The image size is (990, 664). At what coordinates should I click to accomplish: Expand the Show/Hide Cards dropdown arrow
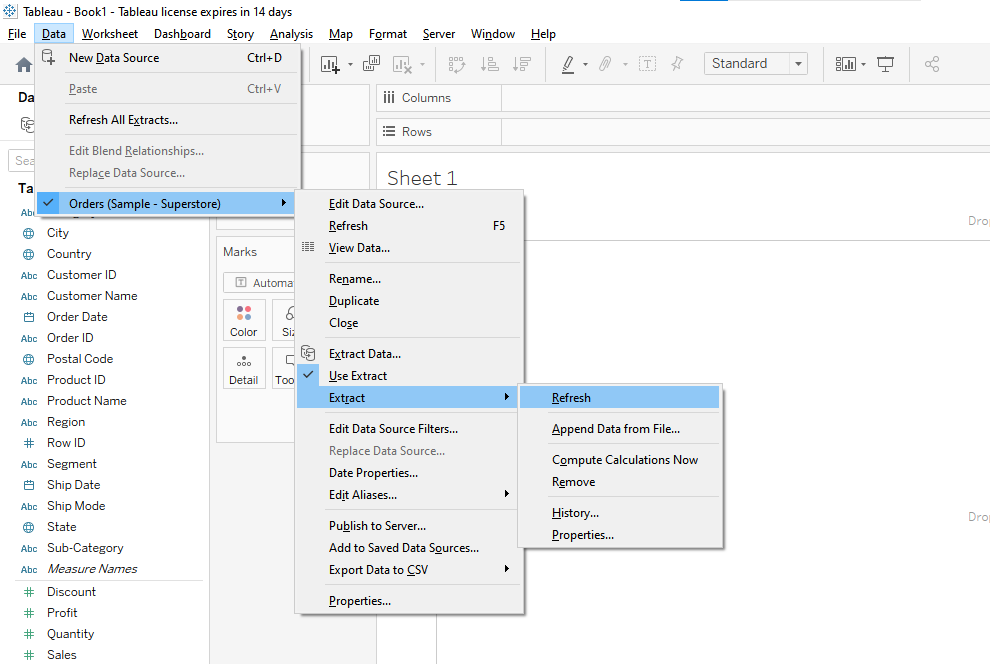click(864, 64)
